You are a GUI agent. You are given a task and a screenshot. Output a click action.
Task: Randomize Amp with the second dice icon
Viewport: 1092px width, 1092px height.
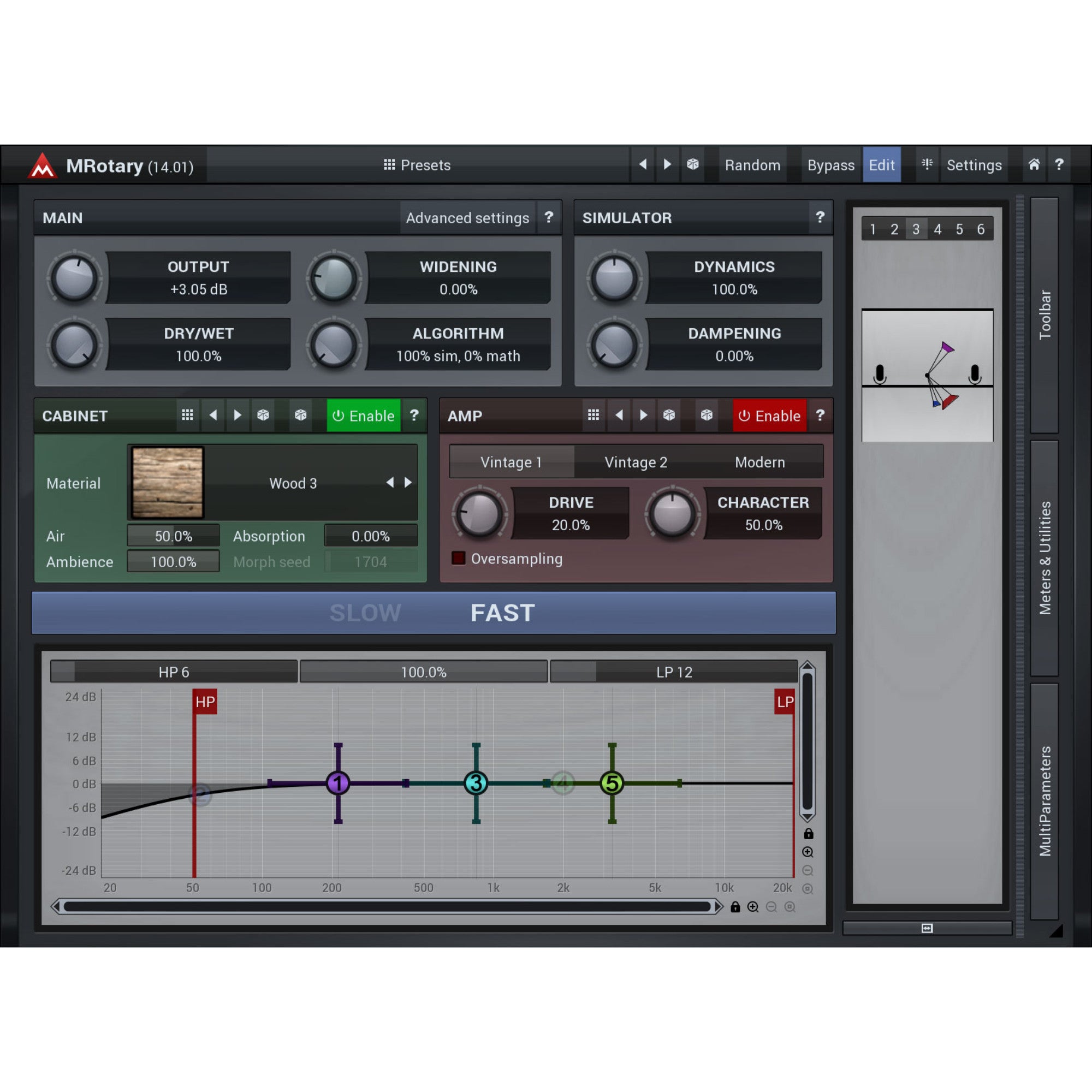tap(707, 416)
